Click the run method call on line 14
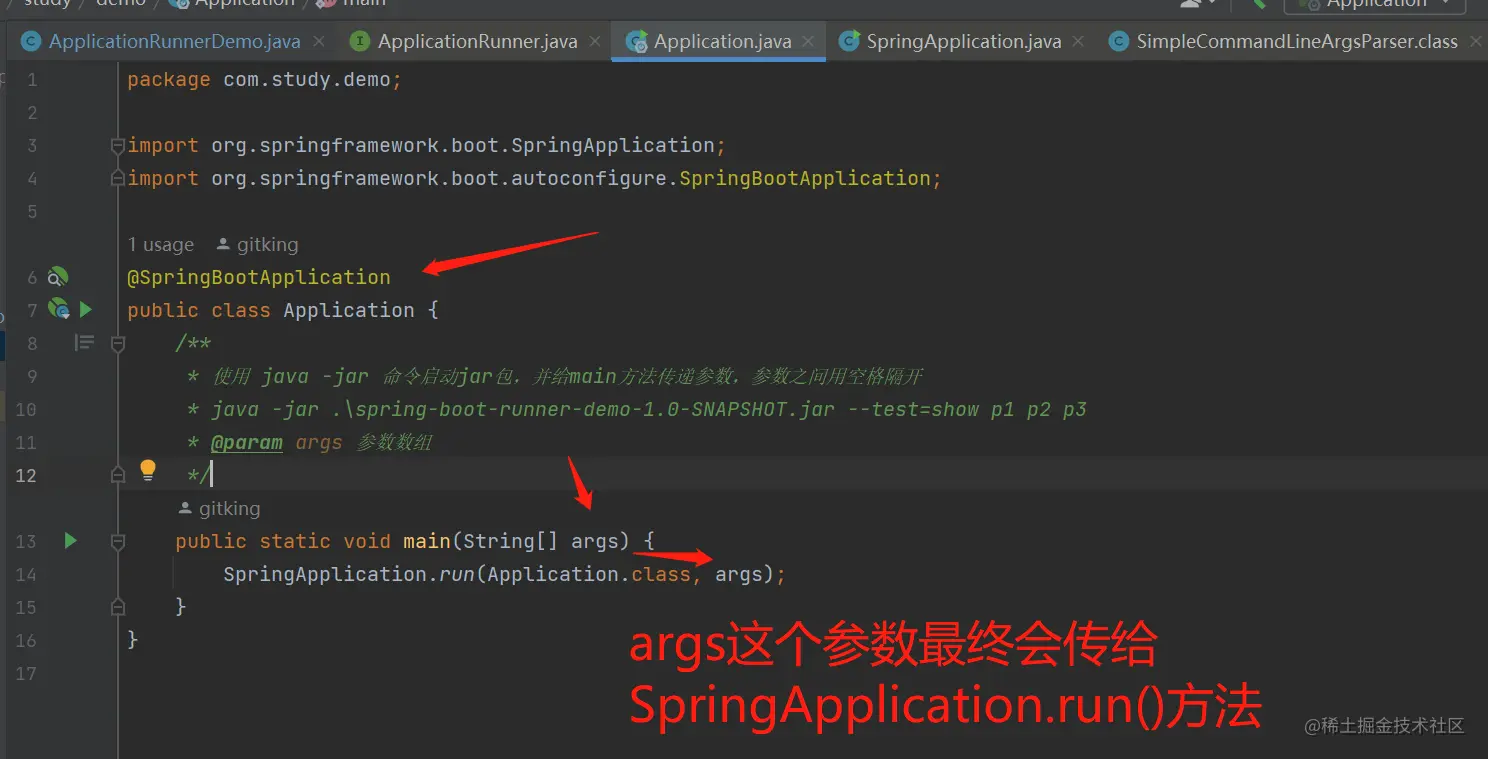1488x759 pixels. 457,574
